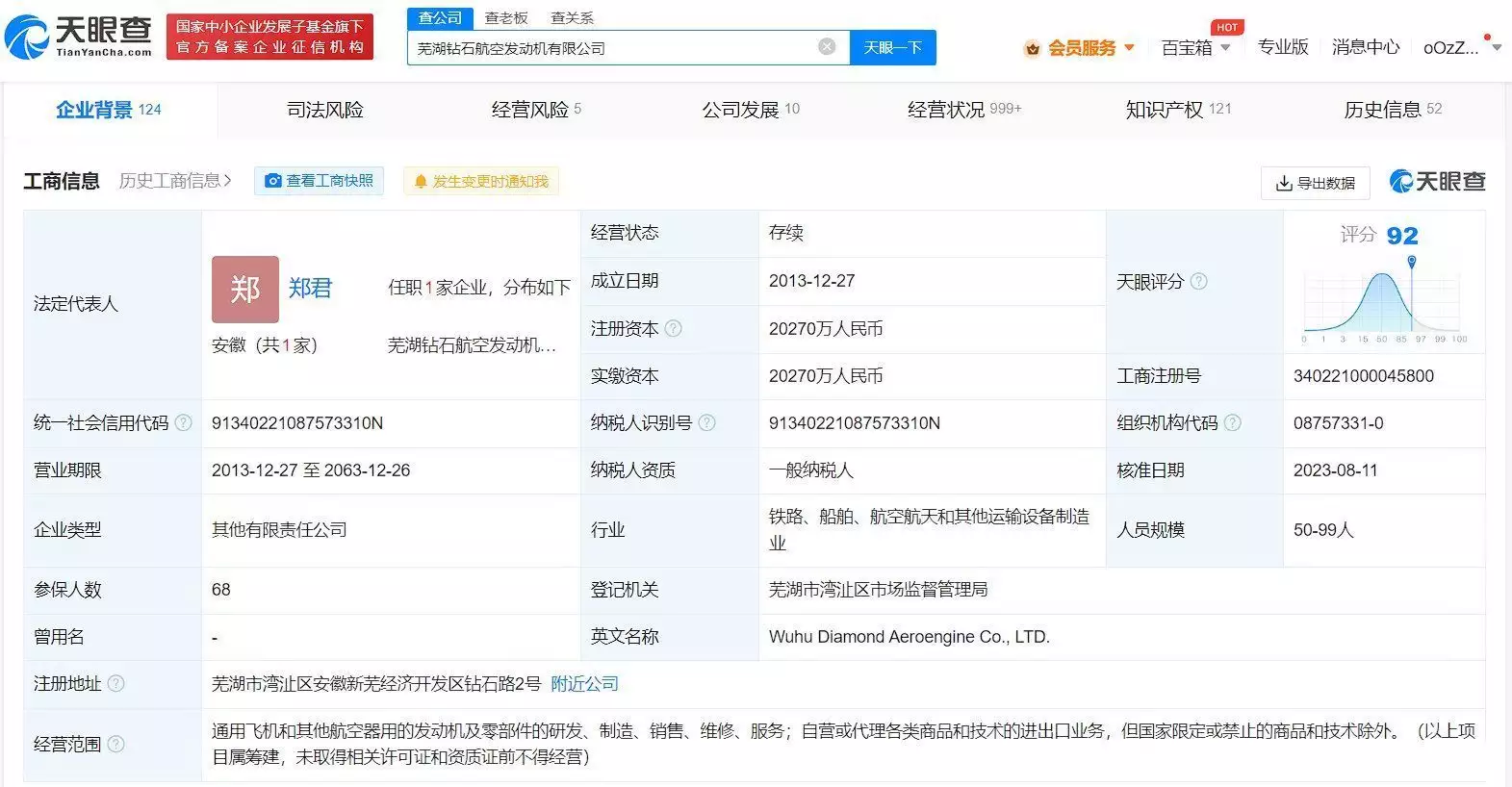Viewport: 1512px width, 787px height.
Task: Click the 50-99人 staff size value
Action: 1323,530
